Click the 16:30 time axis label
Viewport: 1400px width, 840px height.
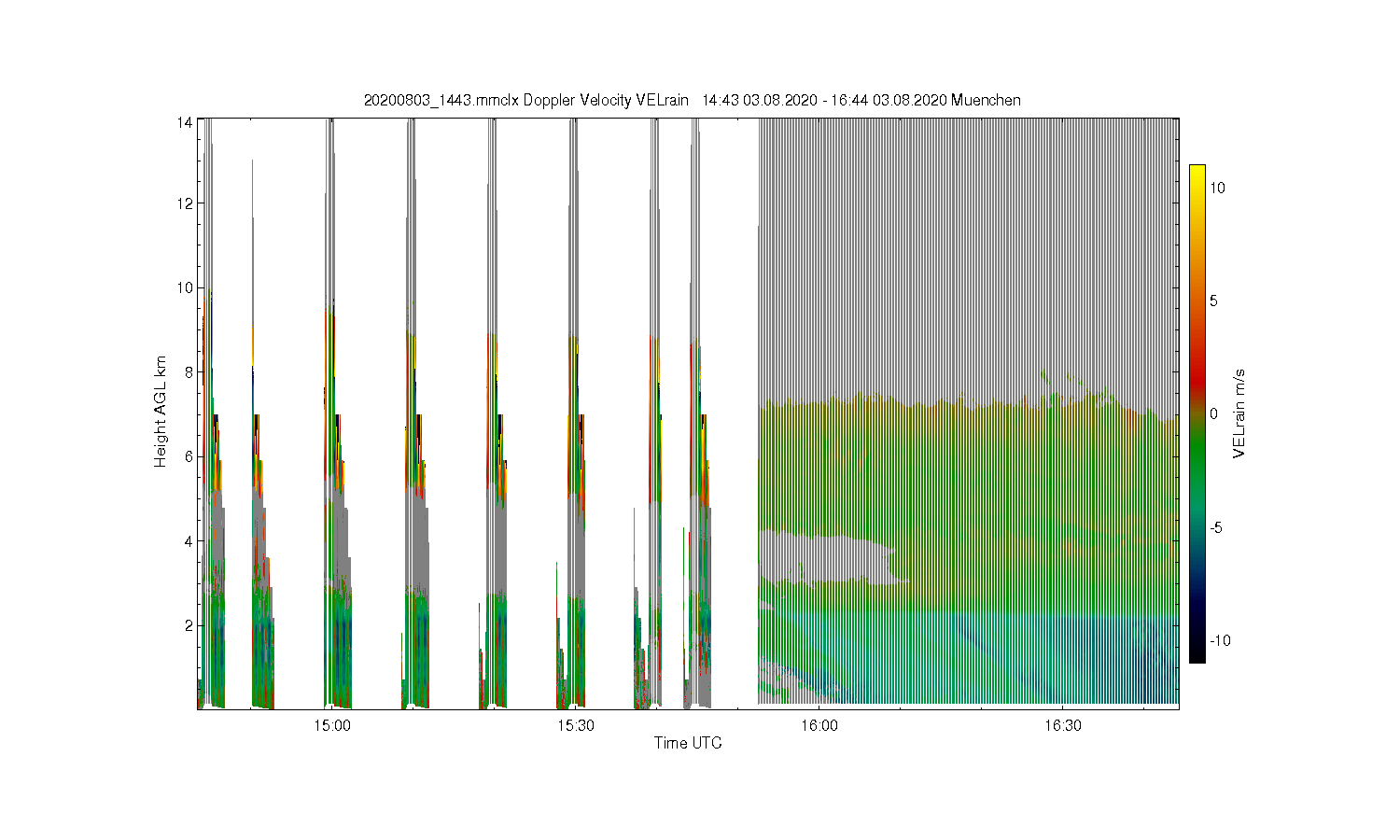coord(1062,725)
